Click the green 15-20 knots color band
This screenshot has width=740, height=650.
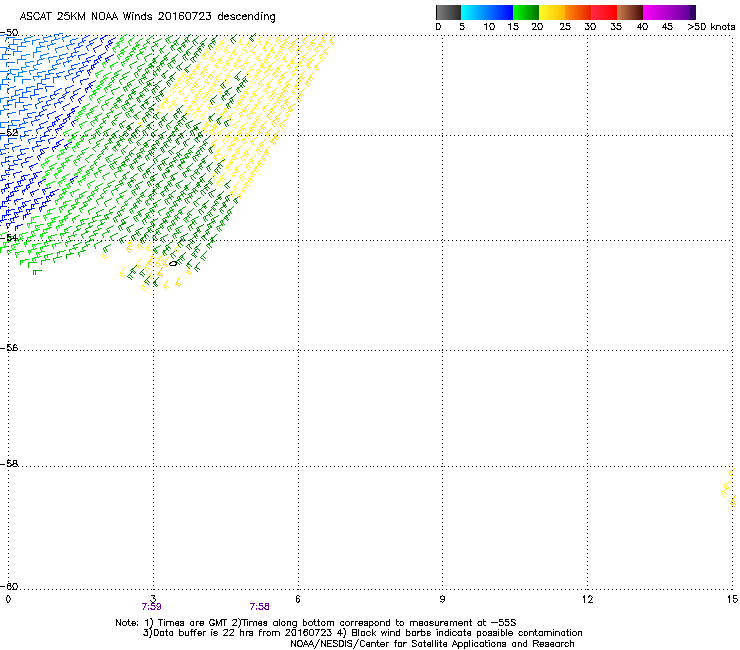[x=526, y=12]
